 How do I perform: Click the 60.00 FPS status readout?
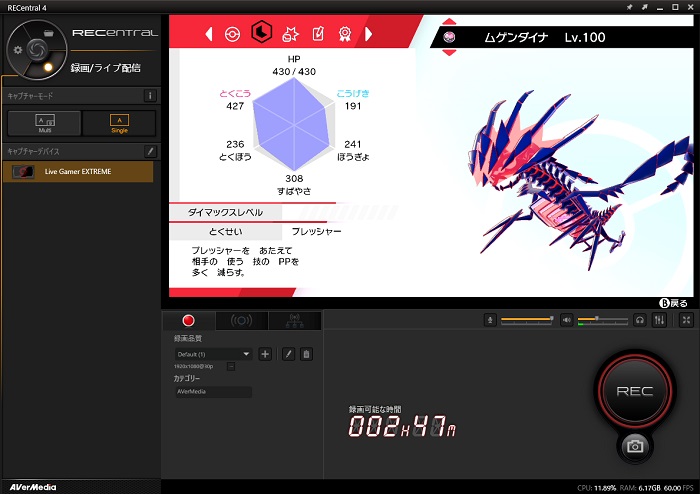(679, 488)
